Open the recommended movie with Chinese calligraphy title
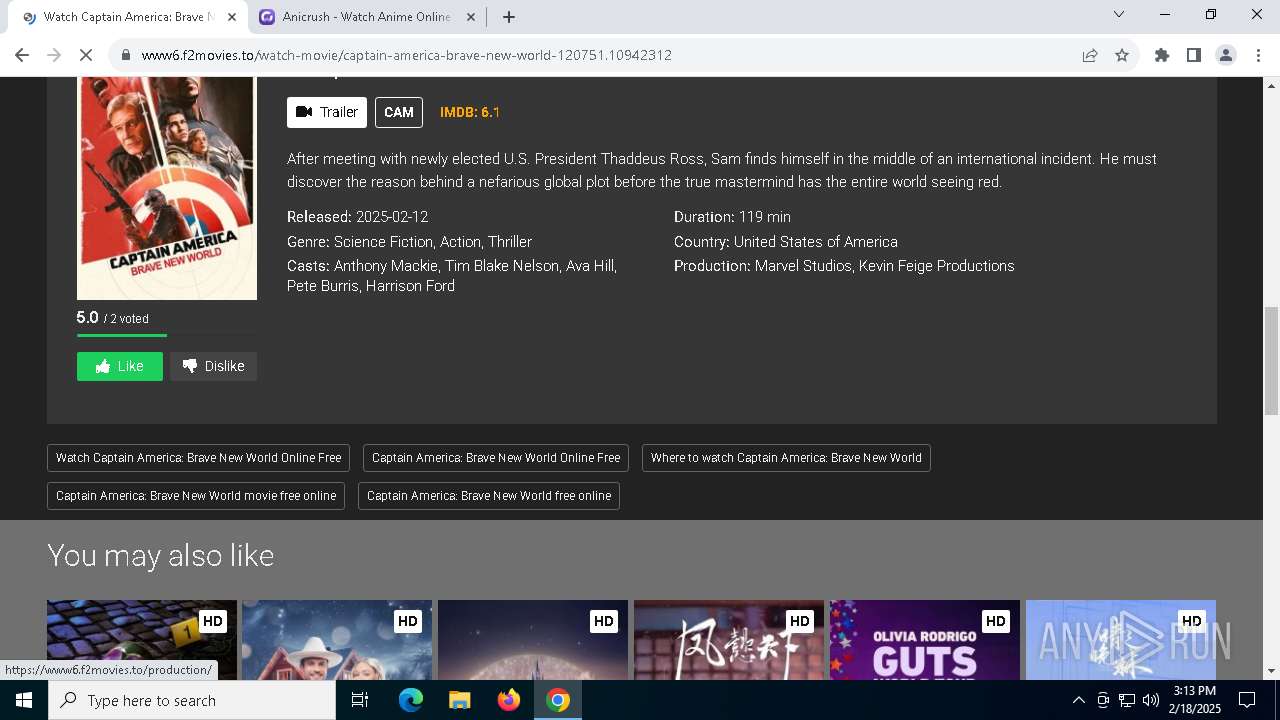Image resolution: width=1280 pixels, height=720 pixels. pyautogui.click(x=729, y=640)
